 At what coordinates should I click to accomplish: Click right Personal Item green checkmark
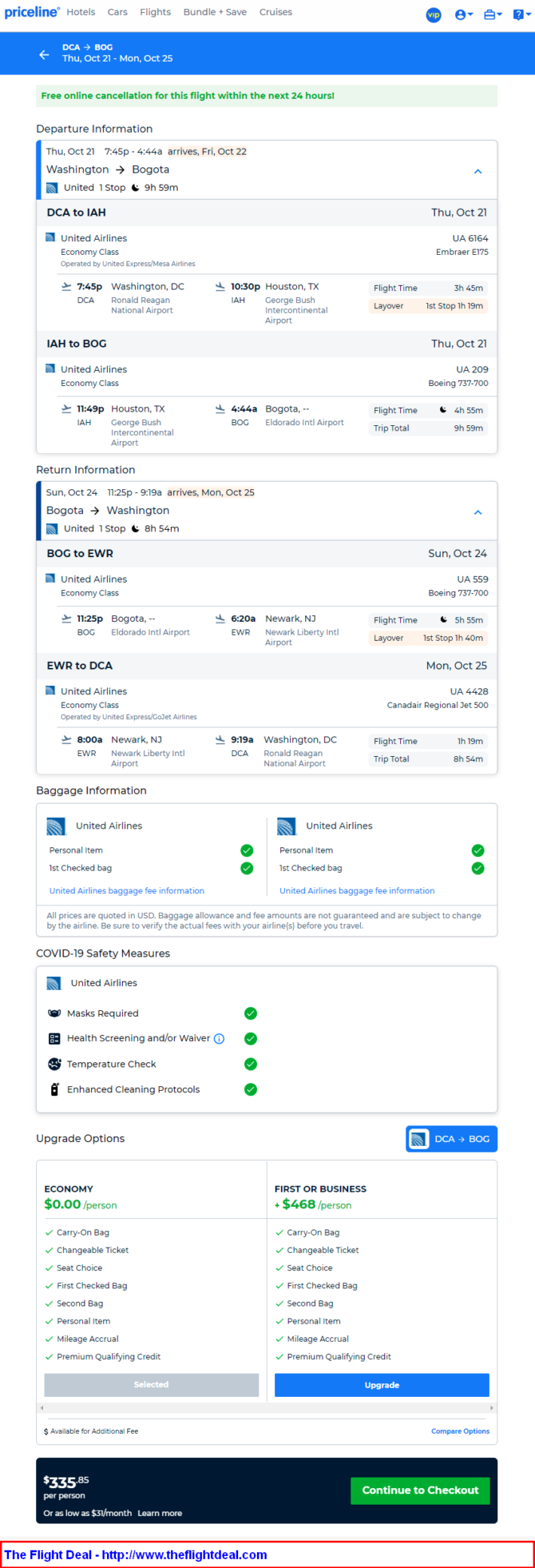tap(478, 850)
